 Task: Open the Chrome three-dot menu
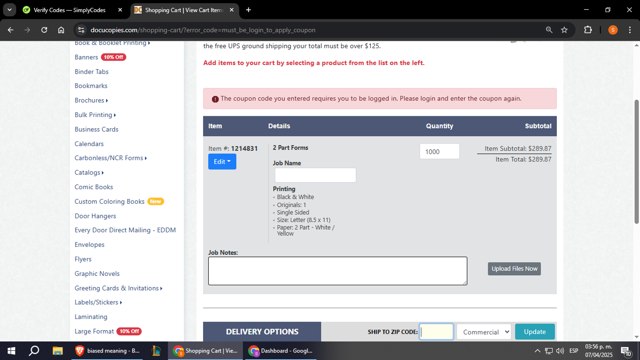tap(630, 30)
